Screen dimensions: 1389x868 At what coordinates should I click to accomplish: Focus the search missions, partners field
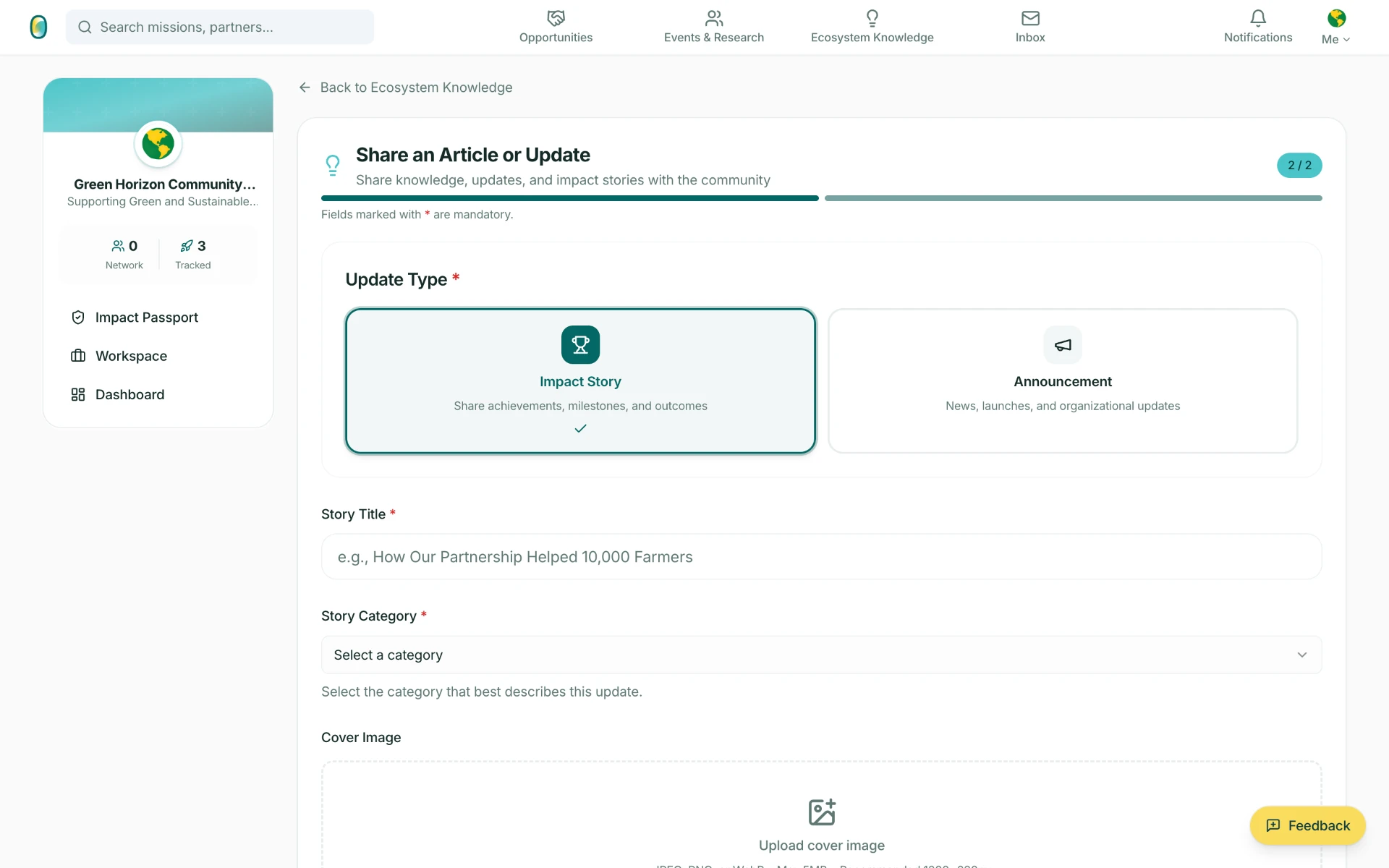click(220, 27)
